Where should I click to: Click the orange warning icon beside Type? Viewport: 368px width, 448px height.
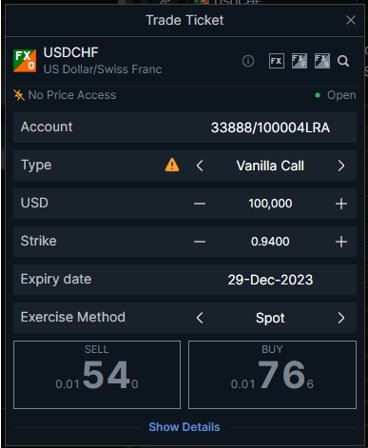[172, 165]
